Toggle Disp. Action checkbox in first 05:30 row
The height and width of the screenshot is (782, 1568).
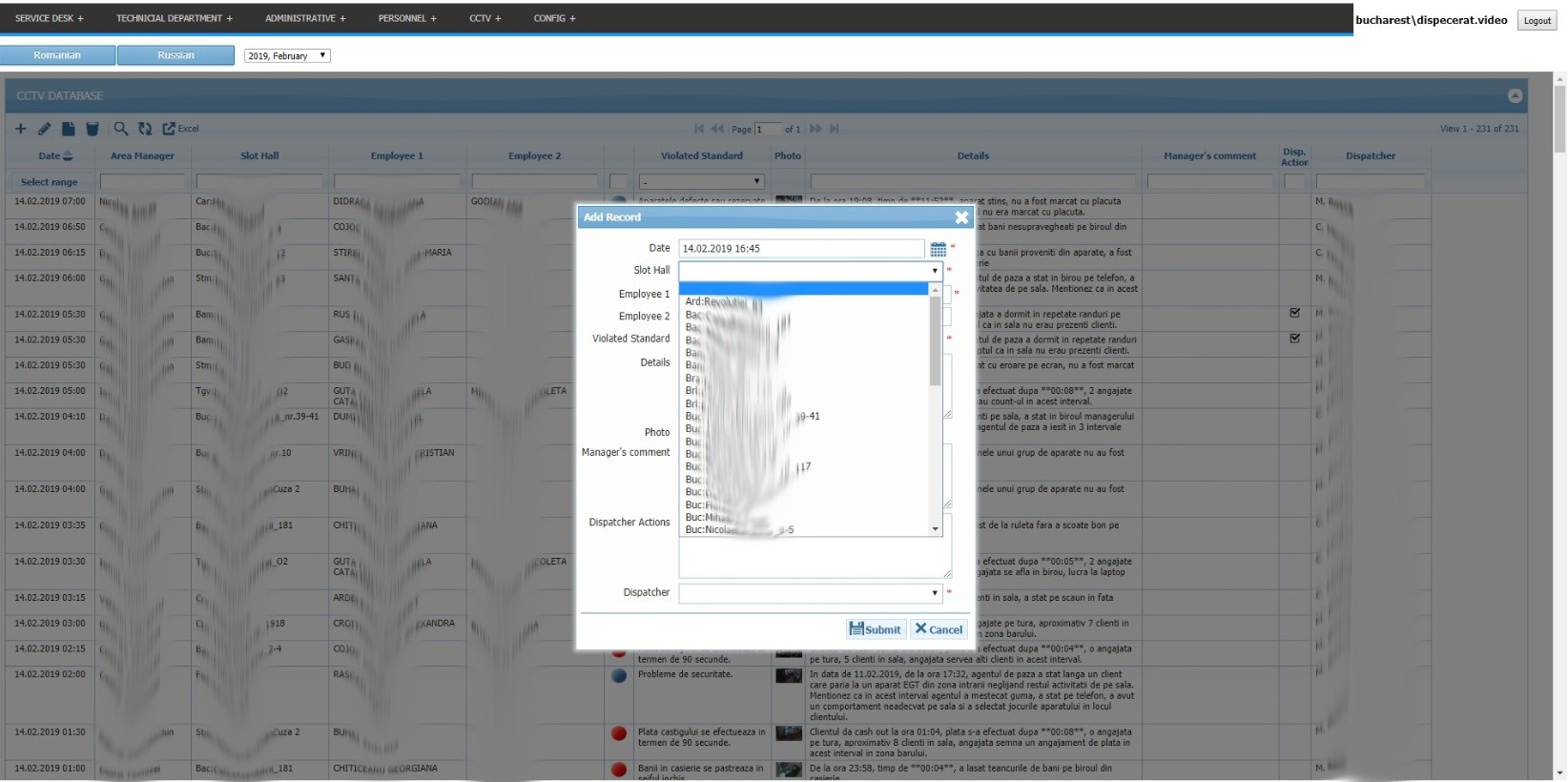pyautogui.click(x=1294, y=313)
